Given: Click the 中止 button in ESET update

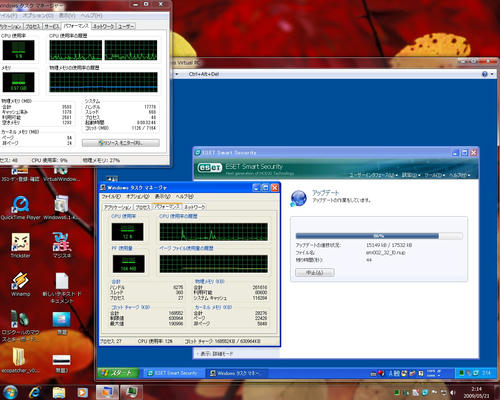Looking at the screenshot, I should pos(315,272).
